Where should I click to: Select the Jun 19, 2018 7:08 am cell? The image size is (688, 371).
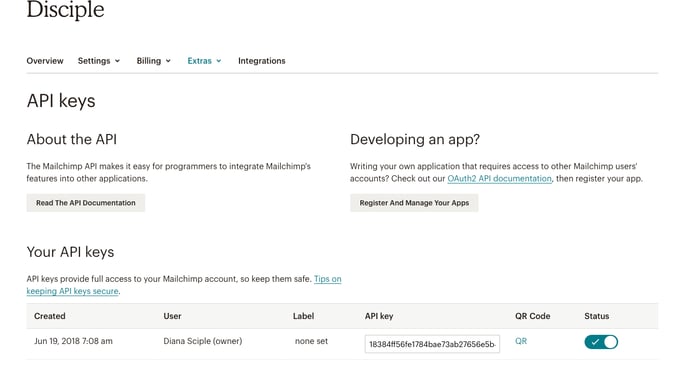pyautogui.click(x=73, y=341)
